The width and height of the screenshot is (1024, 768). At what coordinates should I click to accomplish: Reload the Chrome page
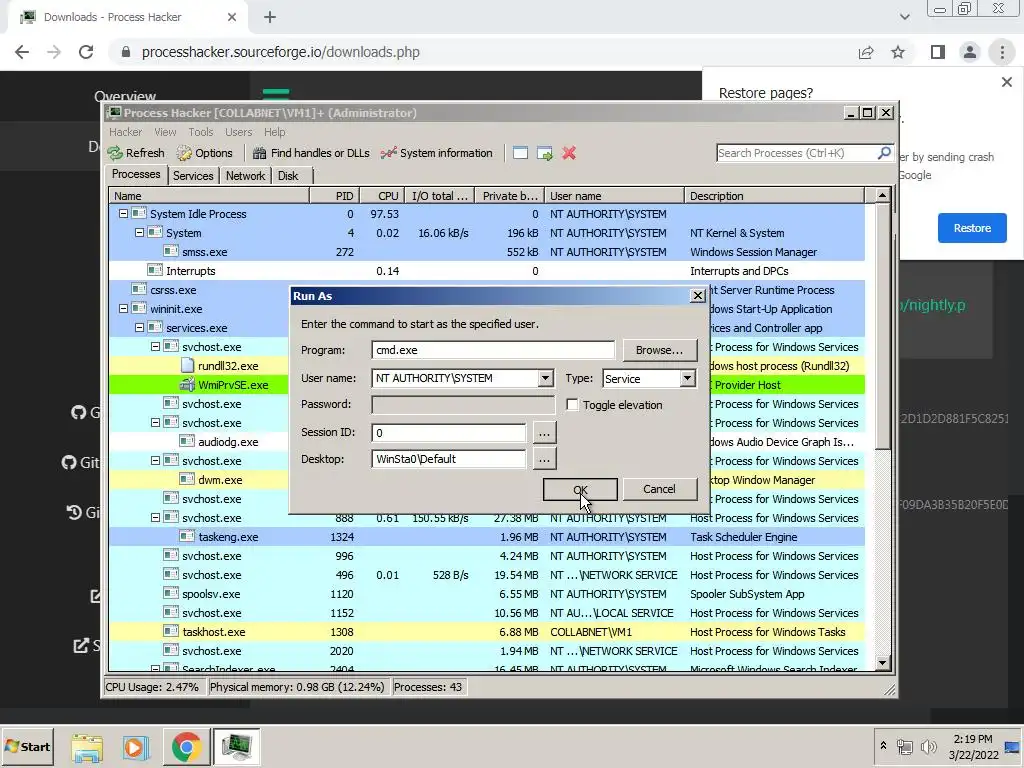click(86, 52)
